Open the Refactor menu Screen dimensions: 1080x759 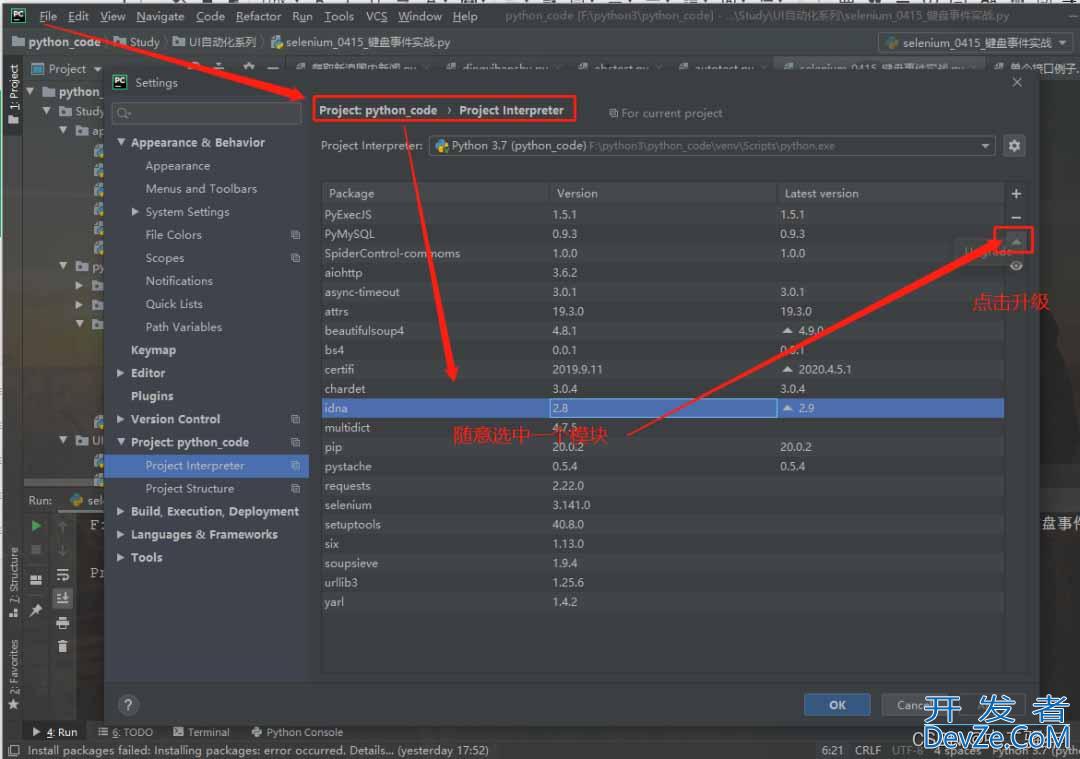(x=258, y=17)
